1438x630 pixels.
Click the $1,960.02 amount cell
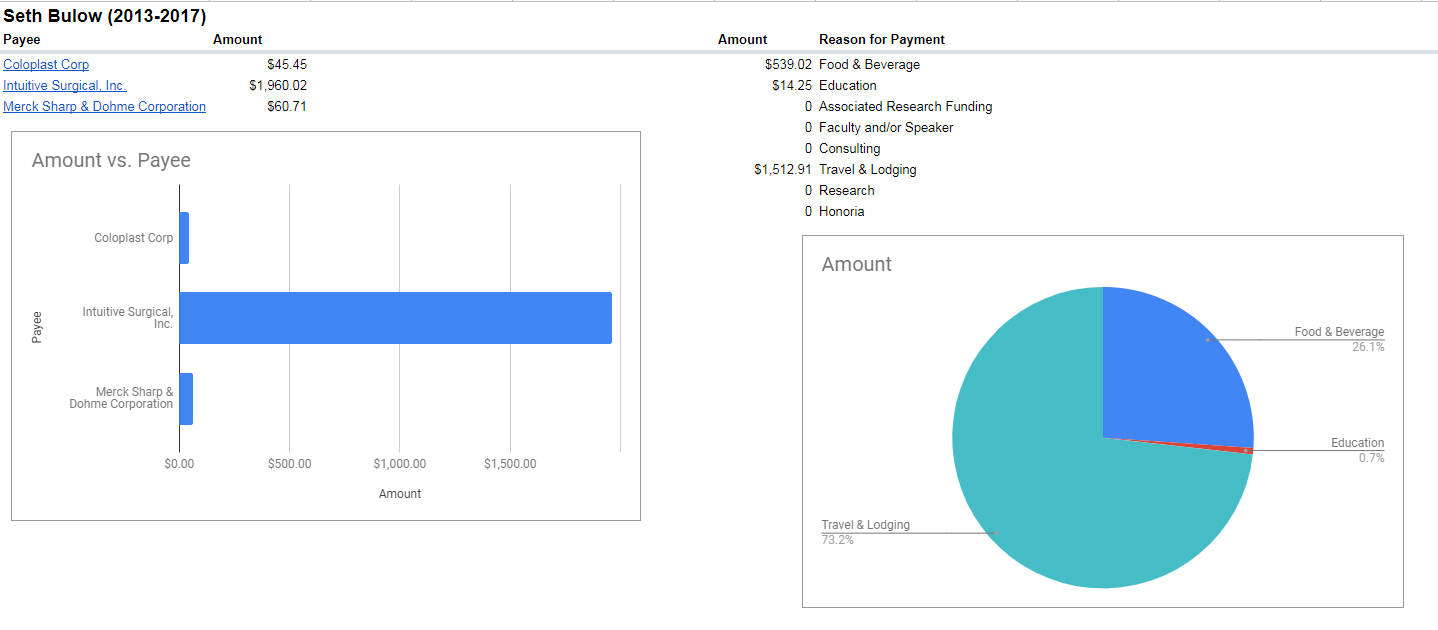tap(278, 86)
